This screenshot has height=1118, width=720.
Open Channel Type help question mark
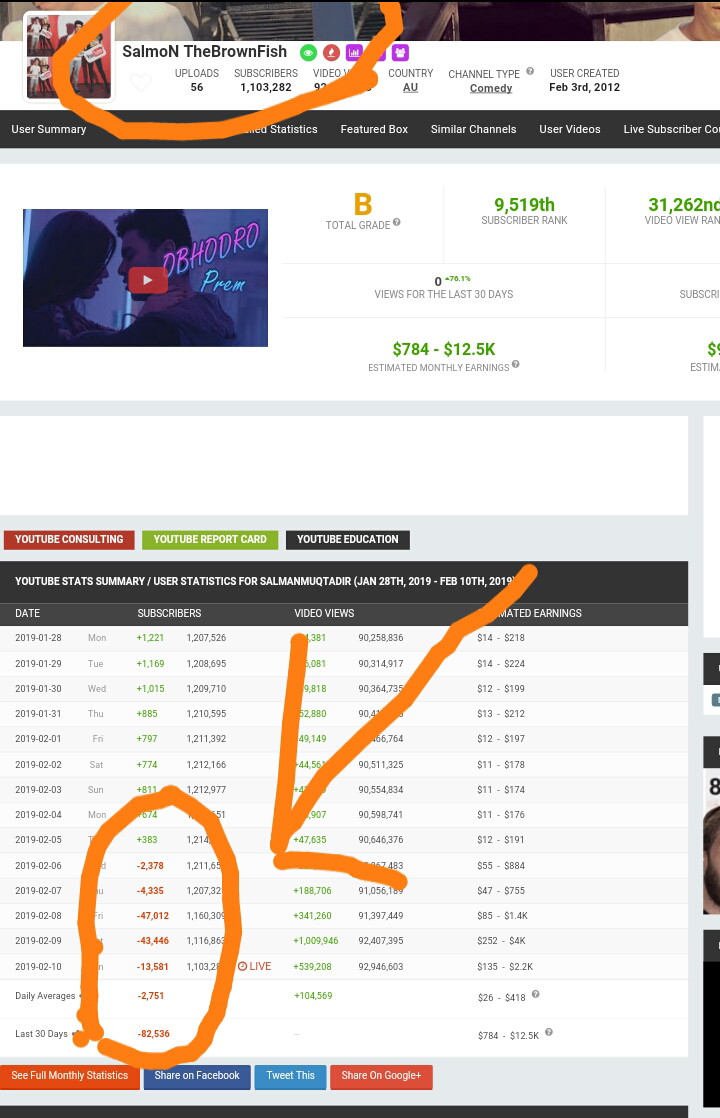[530, 71]
